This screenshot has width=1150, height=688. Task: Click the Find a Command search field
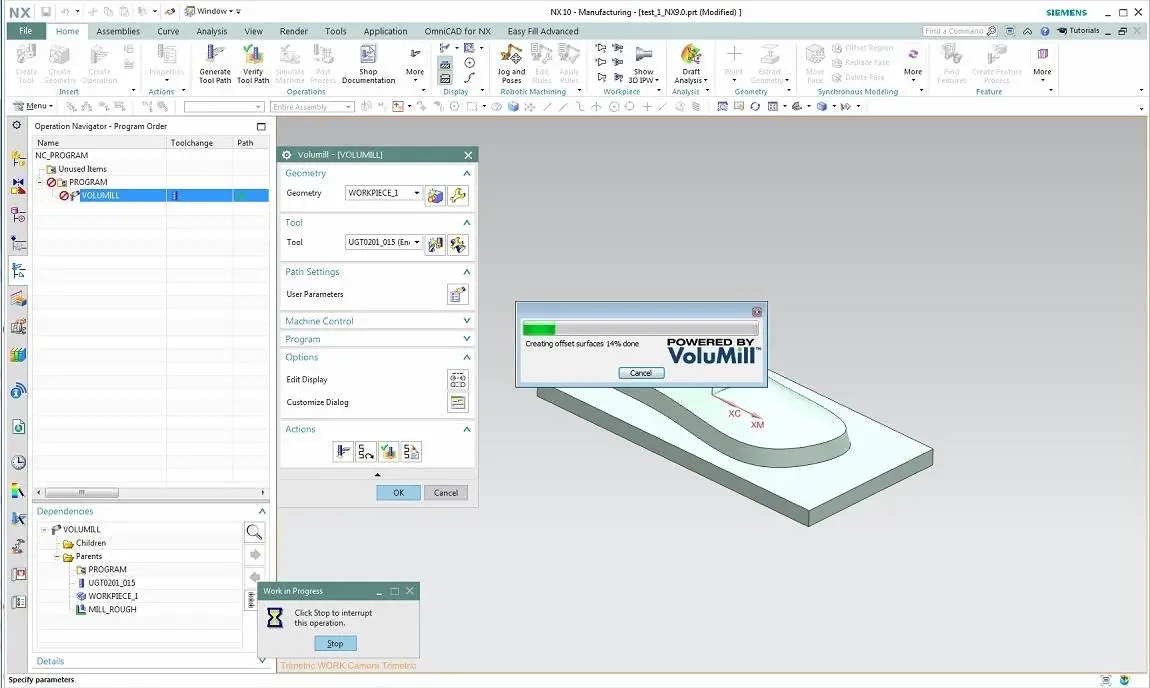[x=960, y=32]
